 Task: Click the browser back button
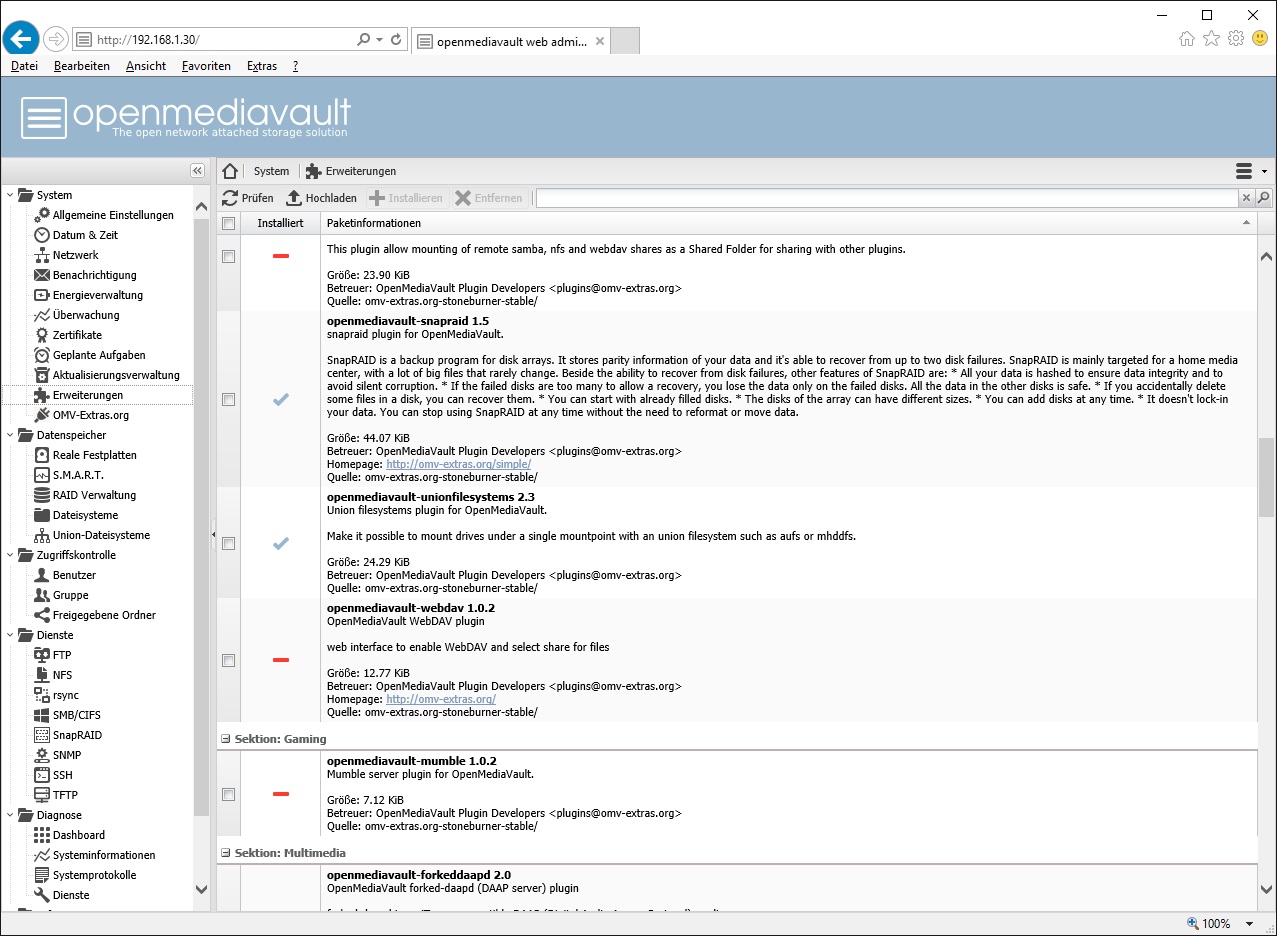click(x=21, y=39)
